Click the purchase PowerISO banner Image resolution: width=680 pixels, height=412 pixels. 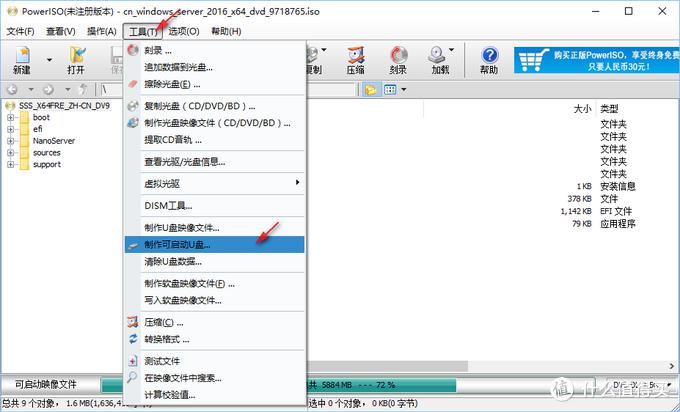597,60
